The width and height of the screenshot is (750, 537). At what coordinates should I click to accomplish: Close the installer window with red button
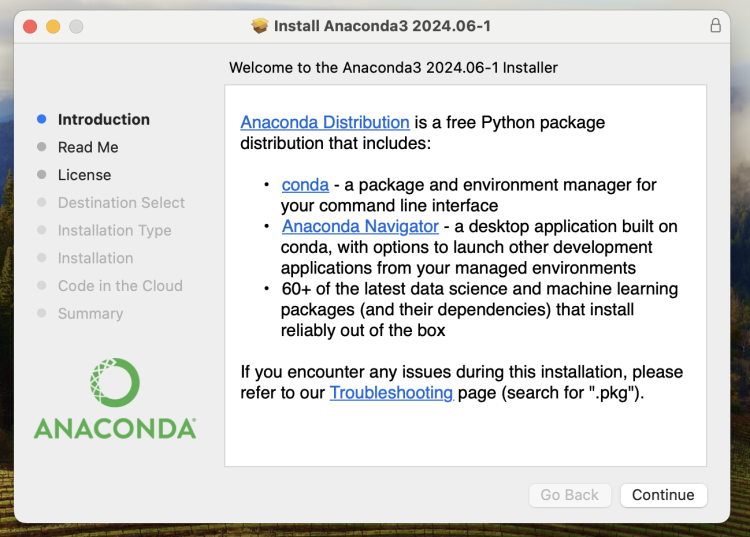click(x=30, y=26)
